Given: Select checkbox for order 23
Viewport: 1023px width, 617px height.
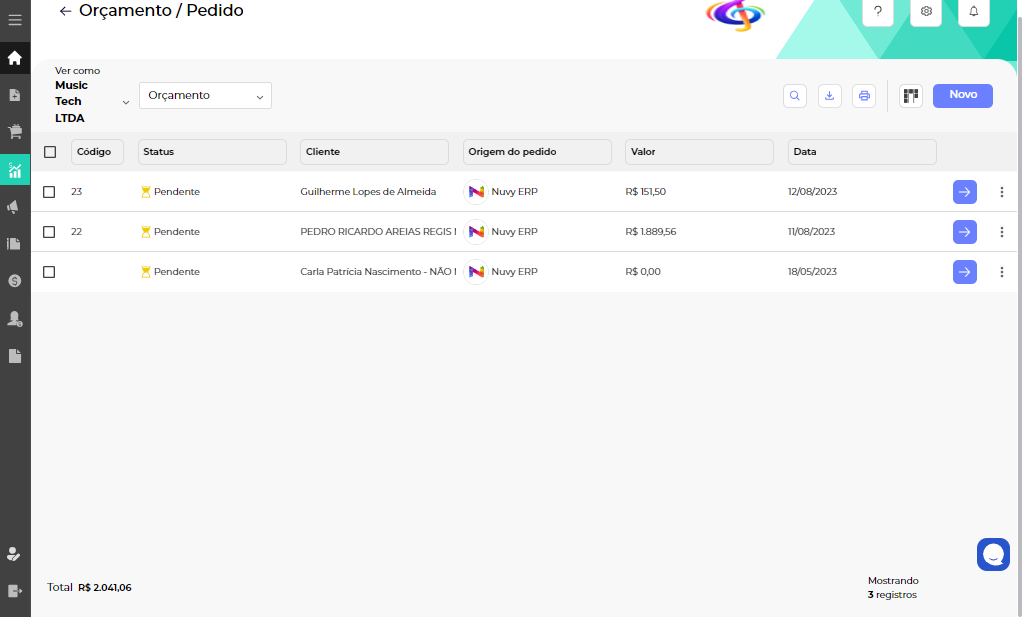Looking at the screenshot, I should (49, 192).
